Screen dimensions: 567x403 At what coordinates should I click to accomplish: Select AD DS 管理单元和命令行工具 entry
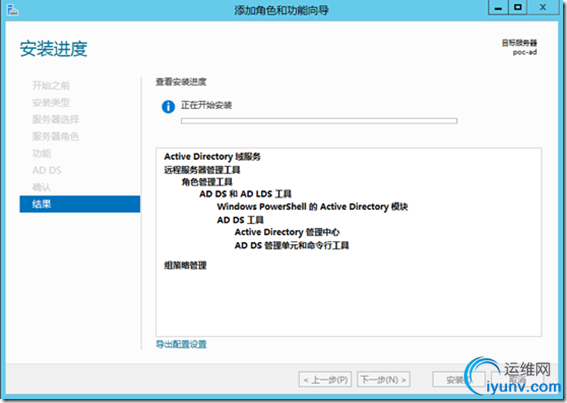coord(292,245)
